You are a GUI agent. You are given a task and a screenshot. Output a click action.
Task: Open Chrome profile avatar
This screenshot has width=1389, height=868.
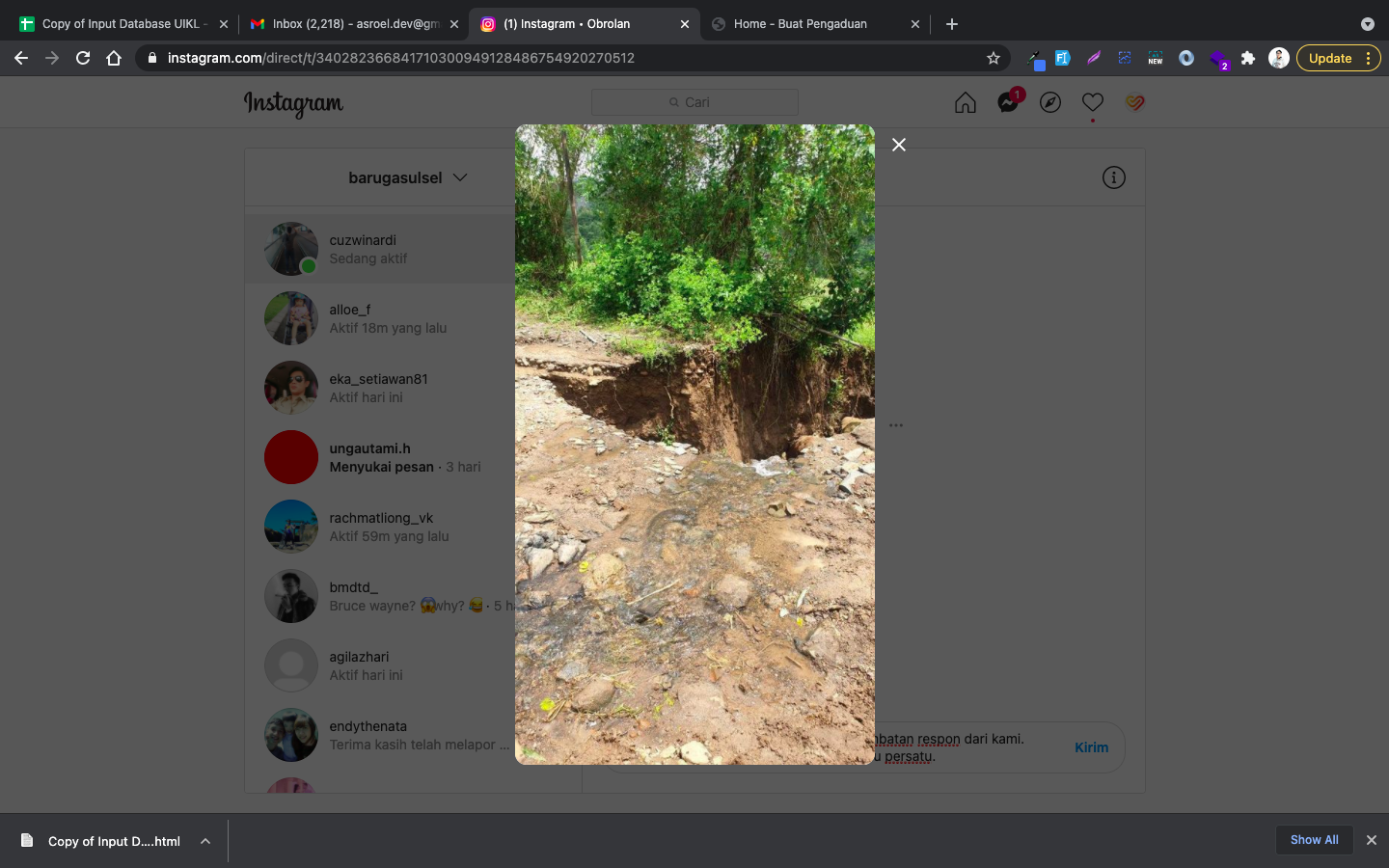[1279, 58]
